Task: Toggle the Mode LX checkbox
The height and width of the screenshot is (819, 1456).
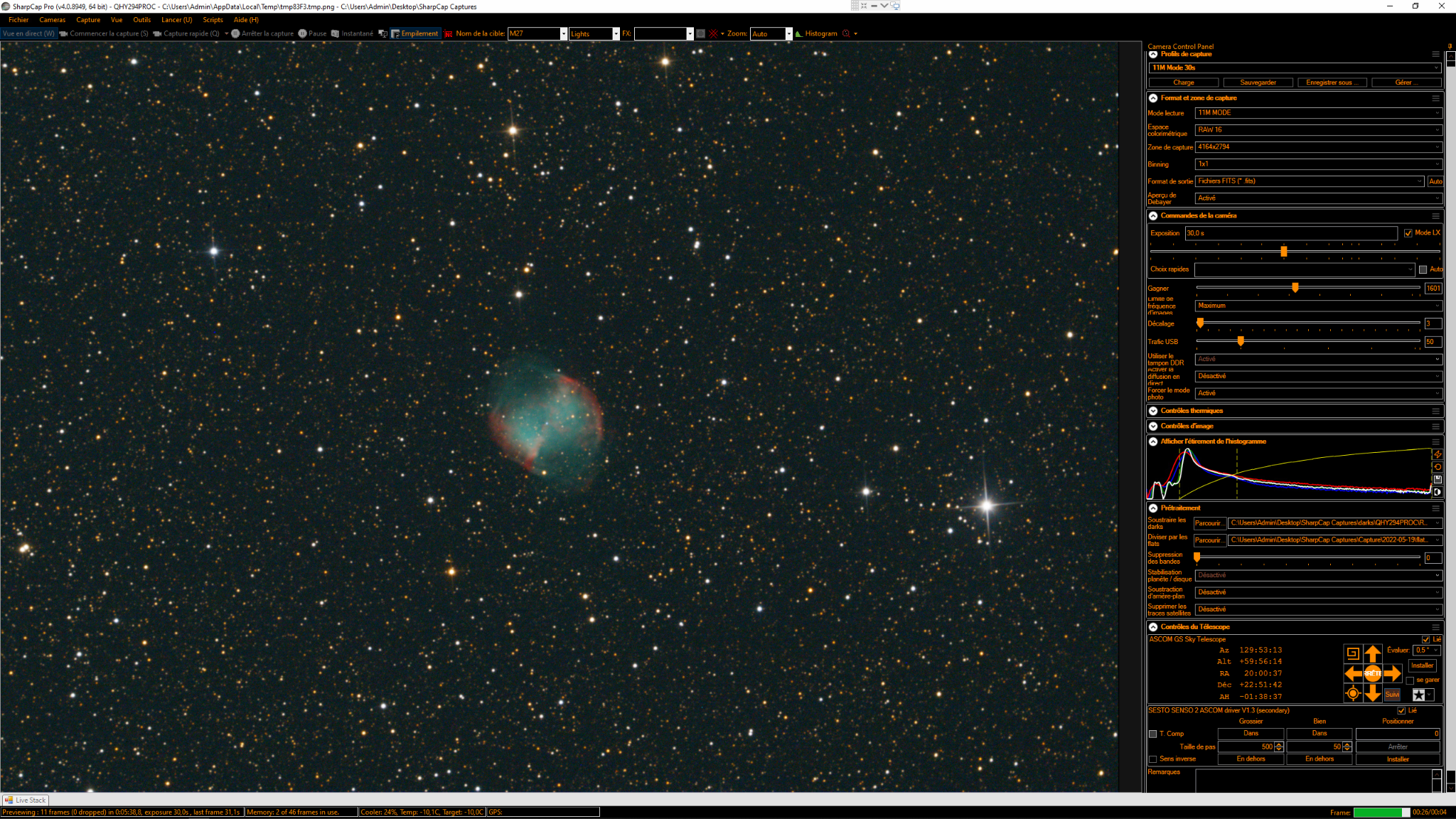Action: click(x=1408, y=233)
